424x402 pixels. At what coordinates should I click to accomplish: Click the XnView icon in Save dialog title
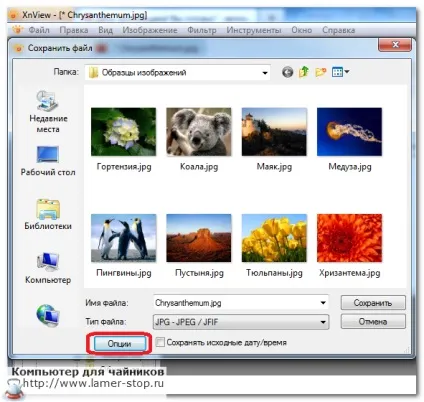[x=19, y=48]
